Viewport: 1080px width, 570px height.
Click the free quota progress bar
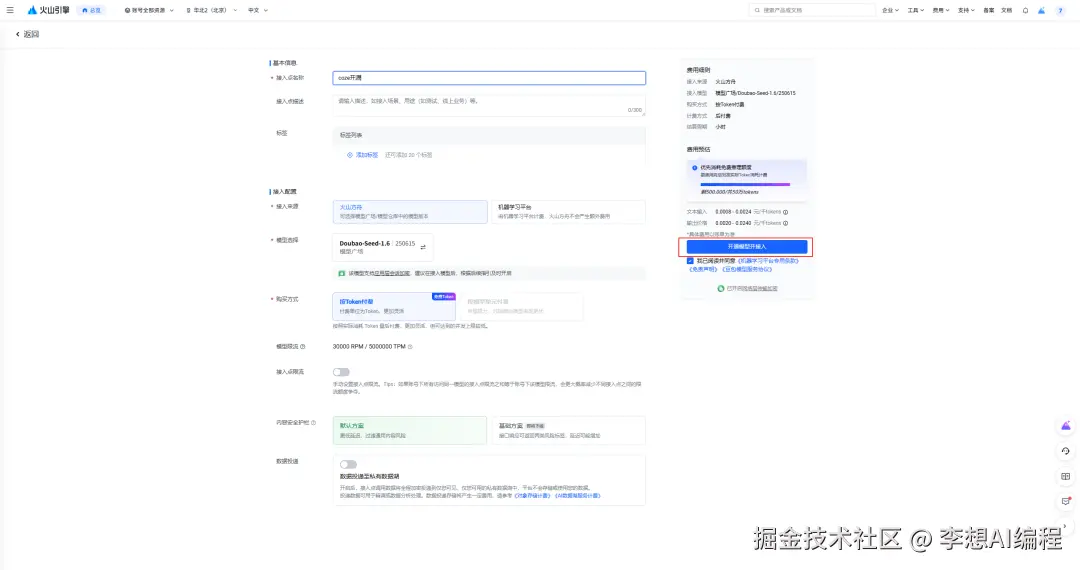point(745,184)
